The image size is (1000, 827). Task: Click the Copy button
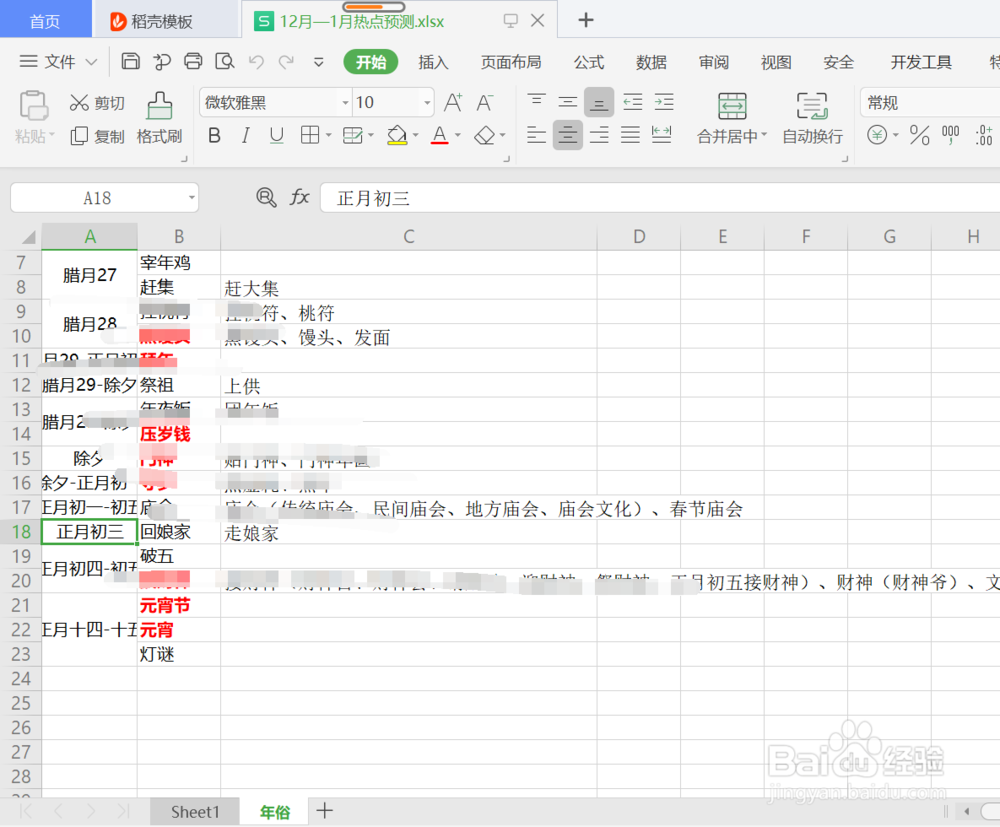(x=97, y=136)
